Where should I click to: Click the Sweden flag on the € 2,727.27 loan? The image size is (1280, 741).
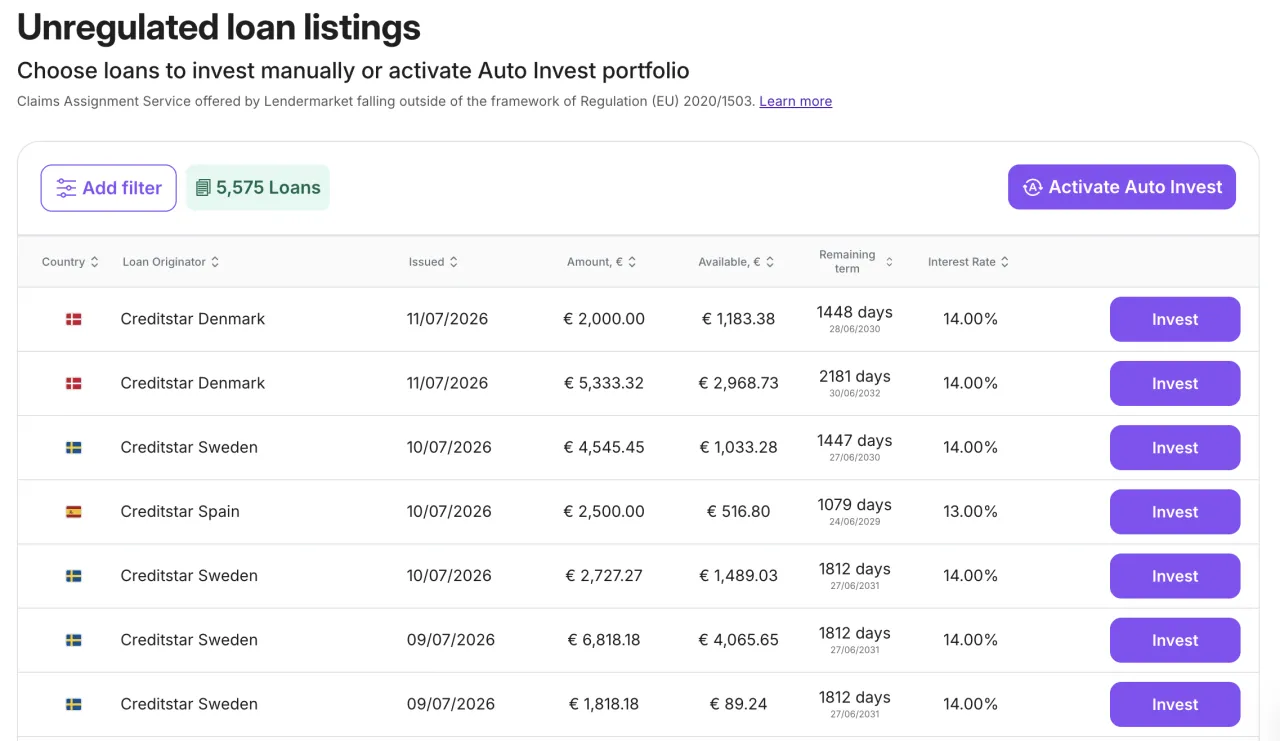click(74, 575)
